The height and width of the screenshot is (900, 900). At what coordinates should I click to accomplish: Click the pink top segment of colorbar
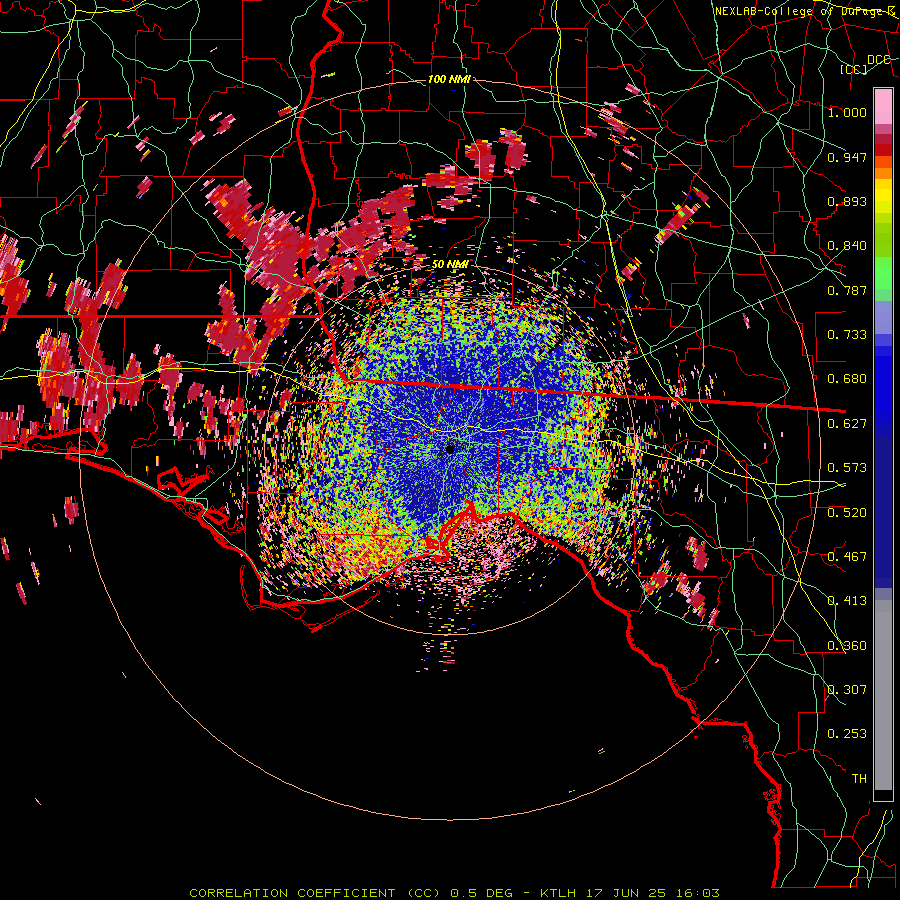point(883,106)
